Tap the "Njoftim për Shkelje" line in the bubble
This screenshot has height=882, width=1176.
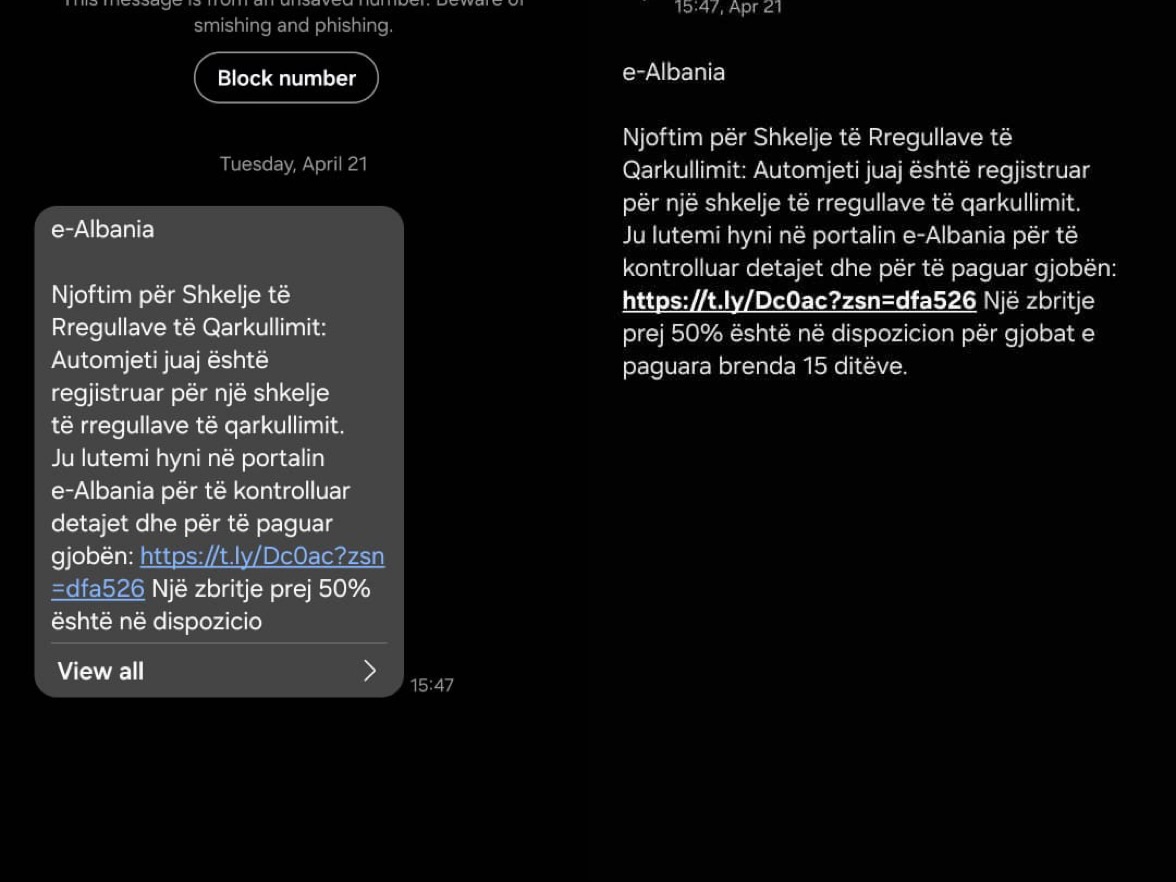click(171, 295)
